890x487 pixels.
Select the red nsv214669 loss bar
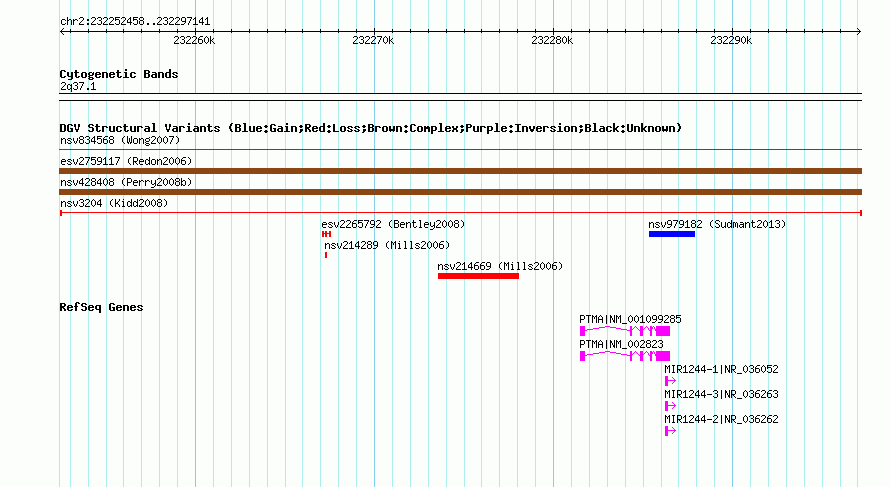478,276
